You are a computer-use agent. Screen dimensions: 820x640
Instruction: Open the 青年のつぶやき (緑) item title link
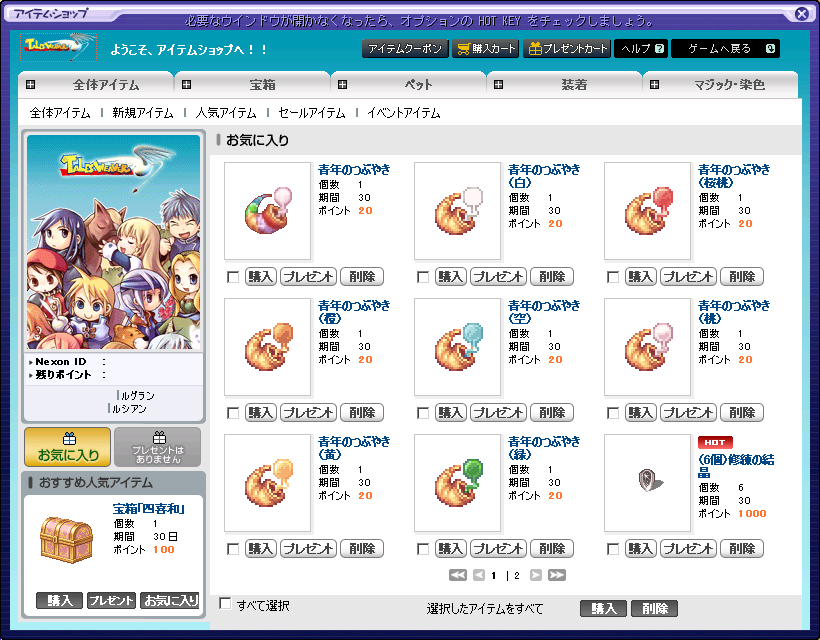[544, 448]
